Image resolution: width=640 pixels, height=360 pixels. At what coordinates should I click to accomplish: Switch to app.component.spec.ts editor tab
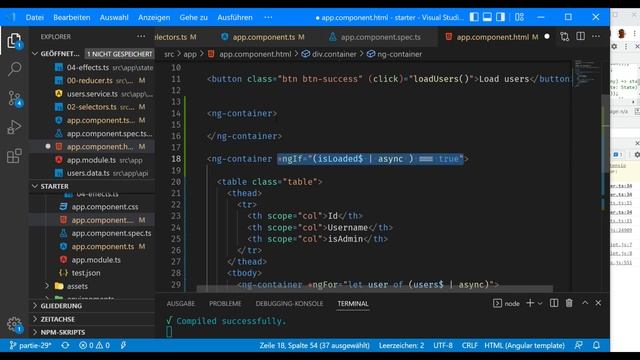[x=380, y=37]
